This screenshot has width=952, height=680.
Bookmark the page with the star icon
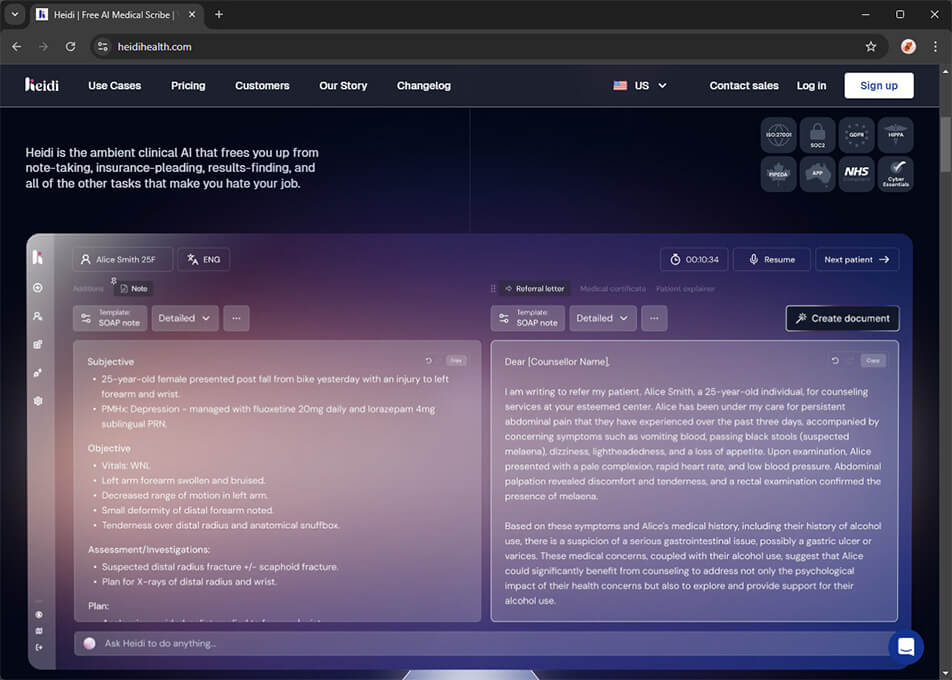click(x=871, y=47)
